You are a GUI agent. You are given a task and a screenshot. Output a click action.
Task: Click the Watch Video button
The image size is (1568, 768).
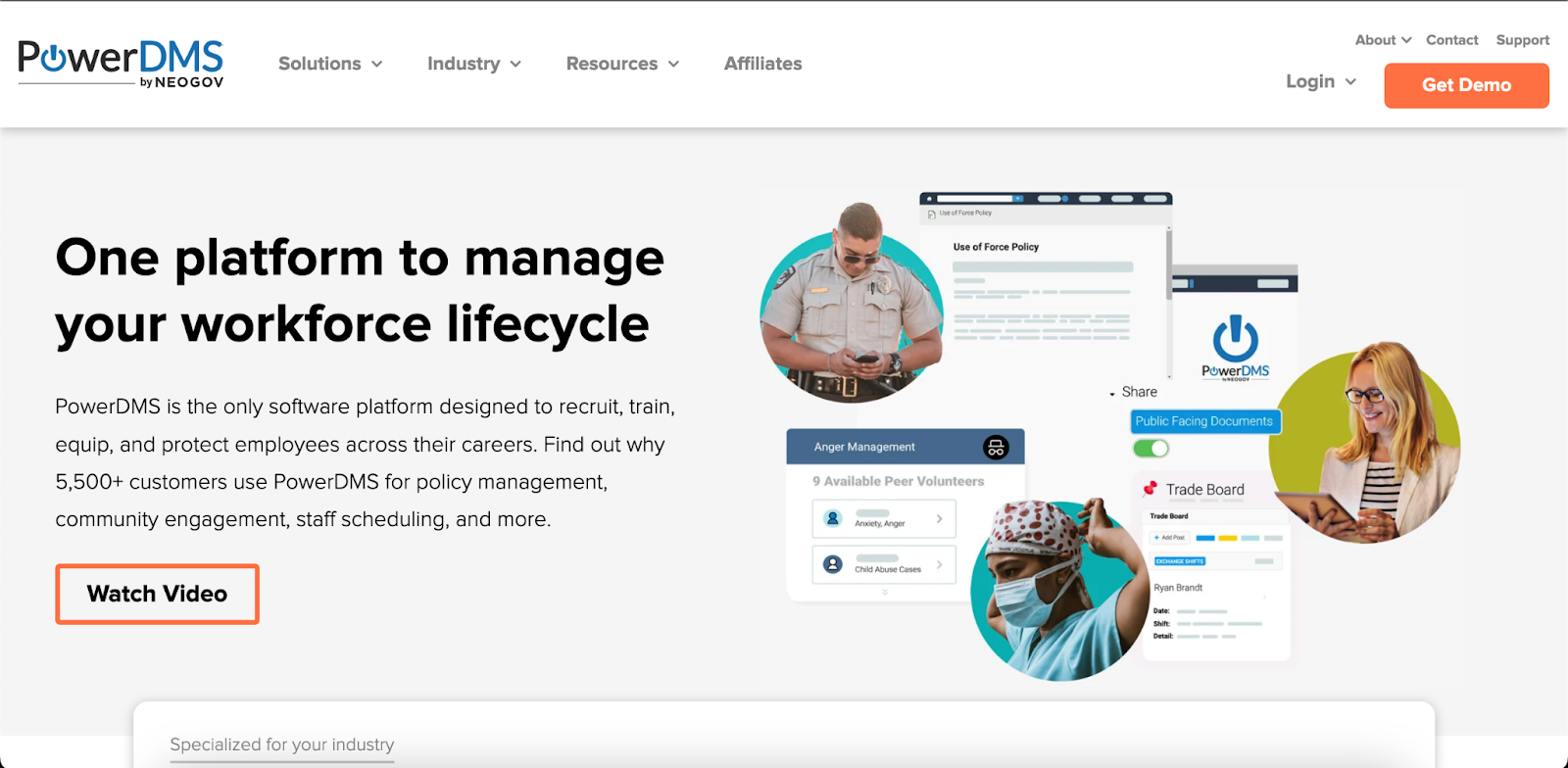(x=157, y=594)
